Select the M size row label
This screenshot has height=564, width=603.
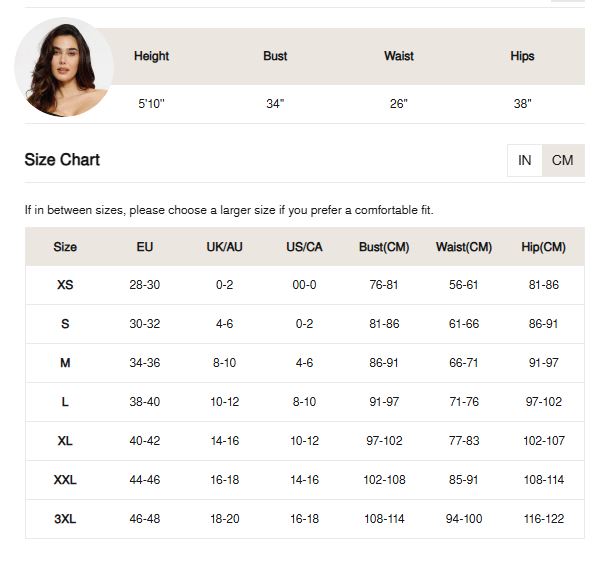[x=65, y=363]
